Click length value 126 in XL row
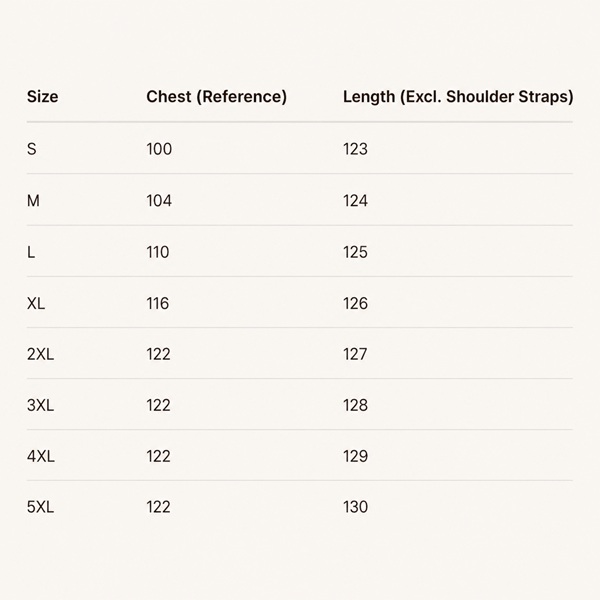The height and width of the screenshot is (600, 600). 355,303
